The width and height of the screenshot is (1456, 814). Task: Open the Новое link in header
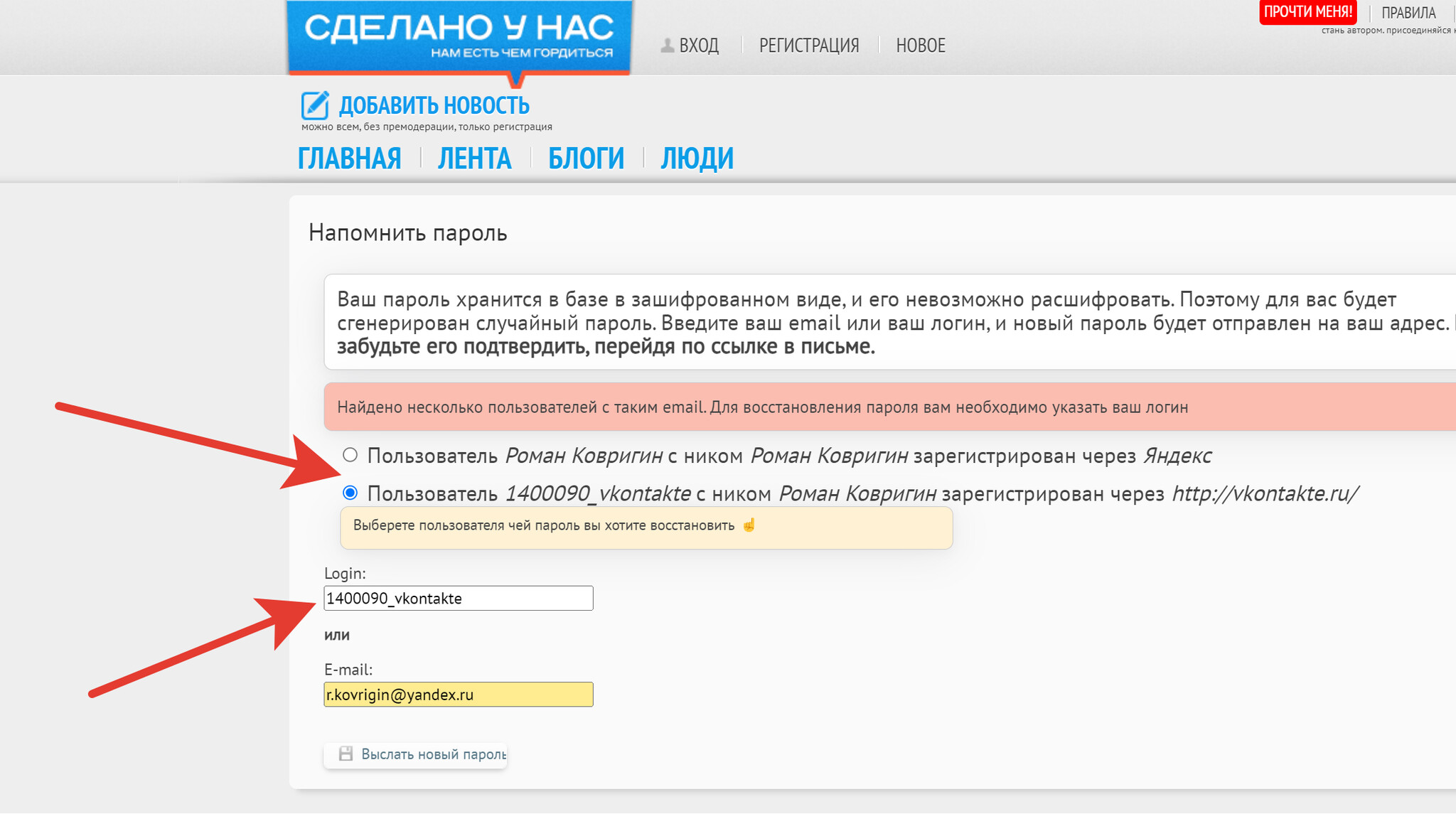[920, 45]
